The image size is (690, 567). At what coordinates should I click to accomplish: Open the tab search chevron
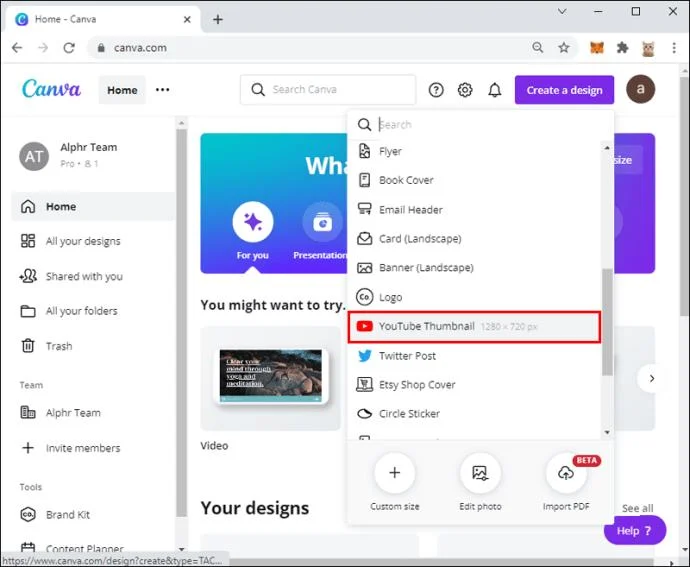562,11
